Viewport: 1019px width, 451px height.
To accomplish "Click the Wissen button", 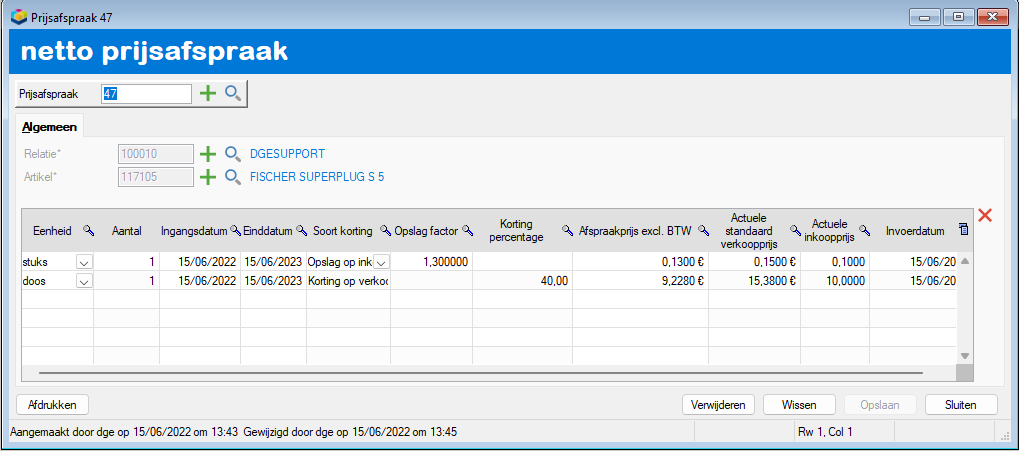I will coord(799,405).
